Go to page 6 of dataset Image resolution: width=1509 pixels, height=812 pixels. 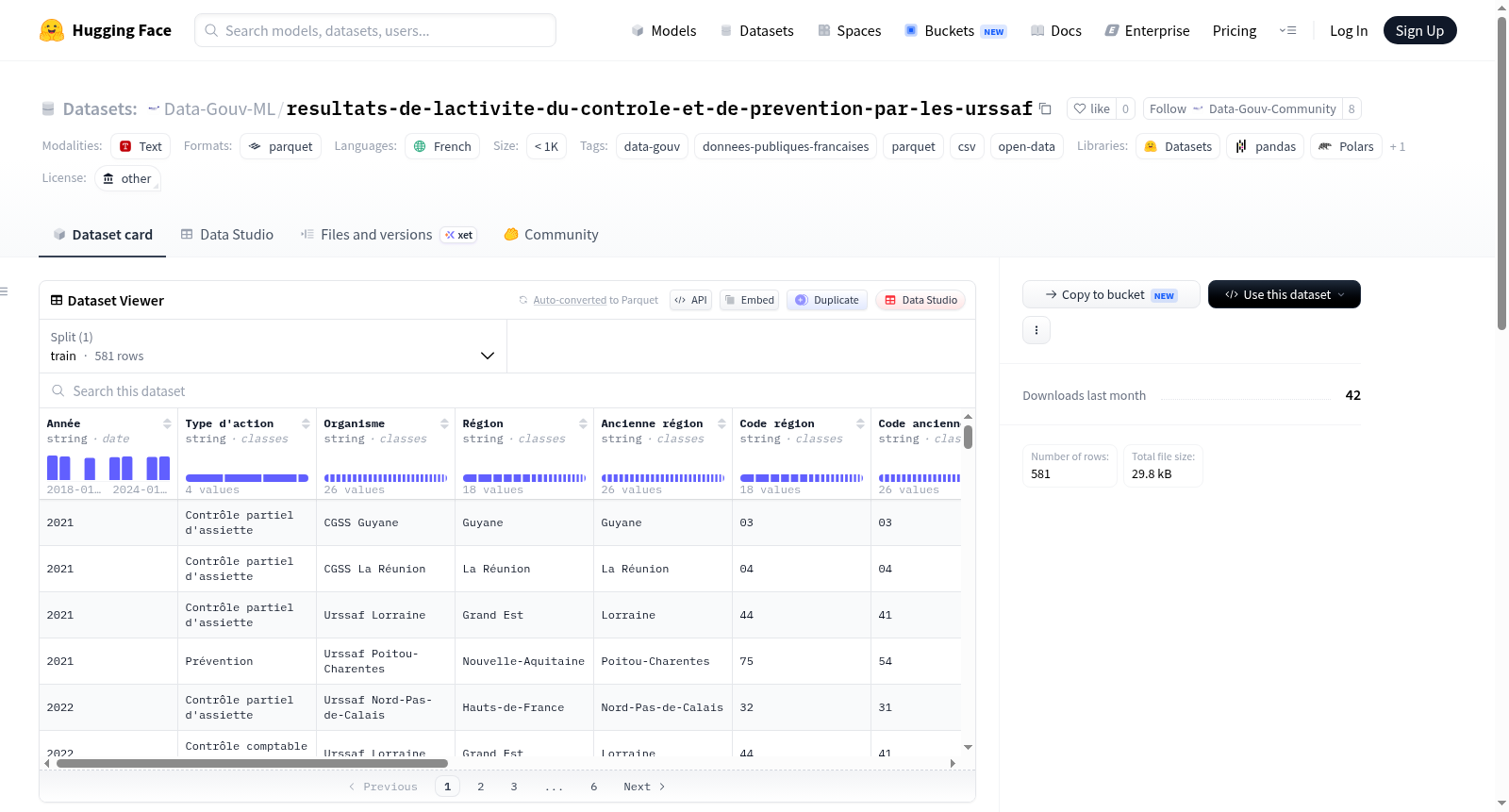click(x=594, y=787)
